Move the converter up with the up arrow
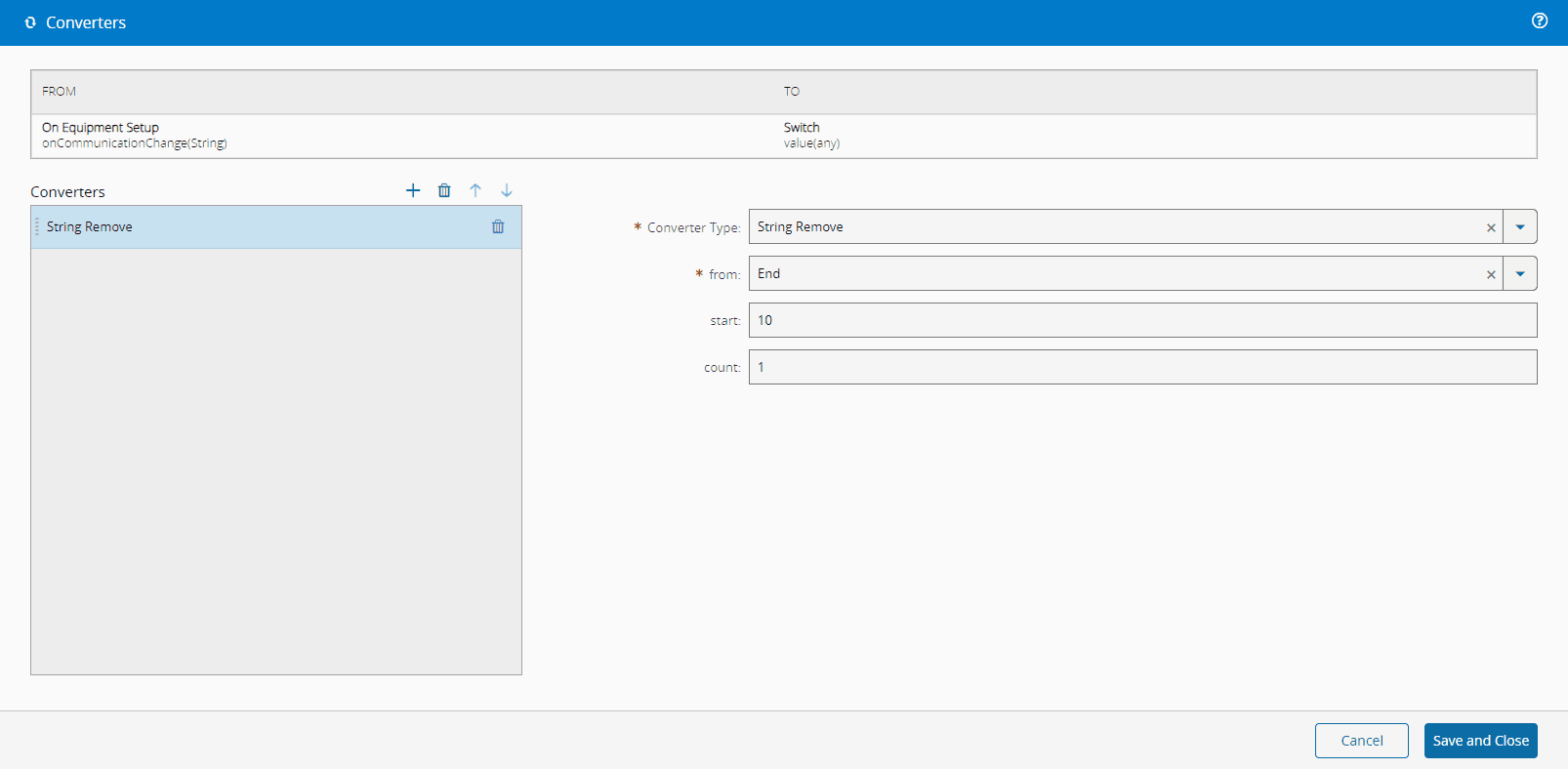 point(475,190)
